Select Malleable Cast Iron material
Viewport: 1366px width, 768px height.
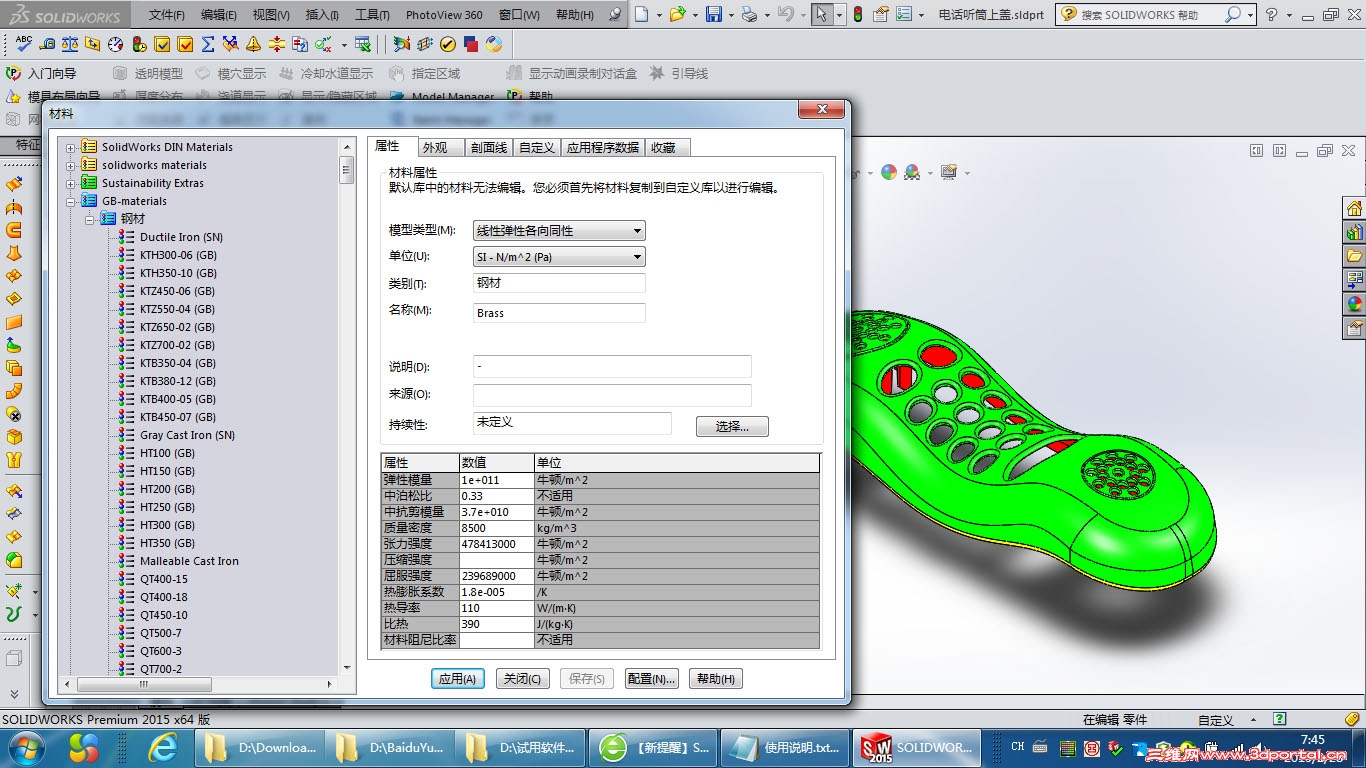189,561
